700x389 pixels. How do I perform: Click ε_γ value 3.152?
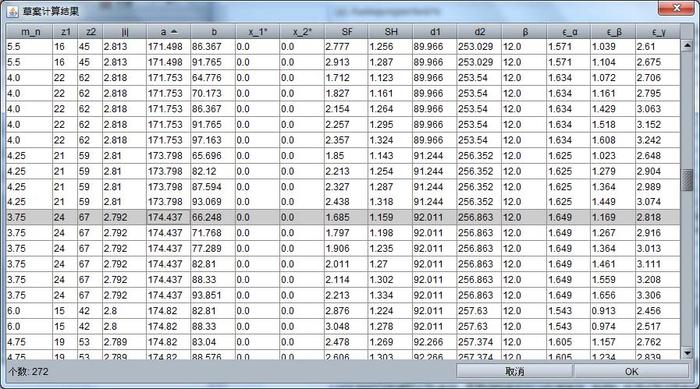(658, 125)
